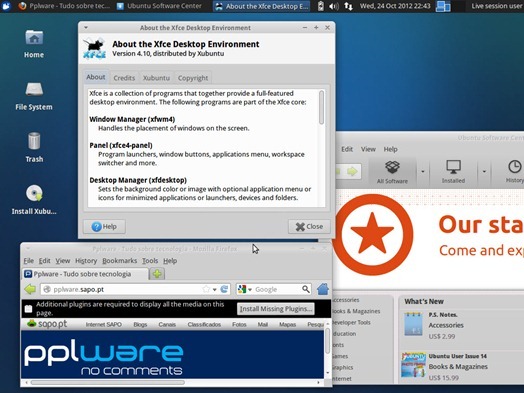Screen dimensions: 524x393
Task: Launch the Install Xubuntu desktop icon
Action: pos(34,200)
